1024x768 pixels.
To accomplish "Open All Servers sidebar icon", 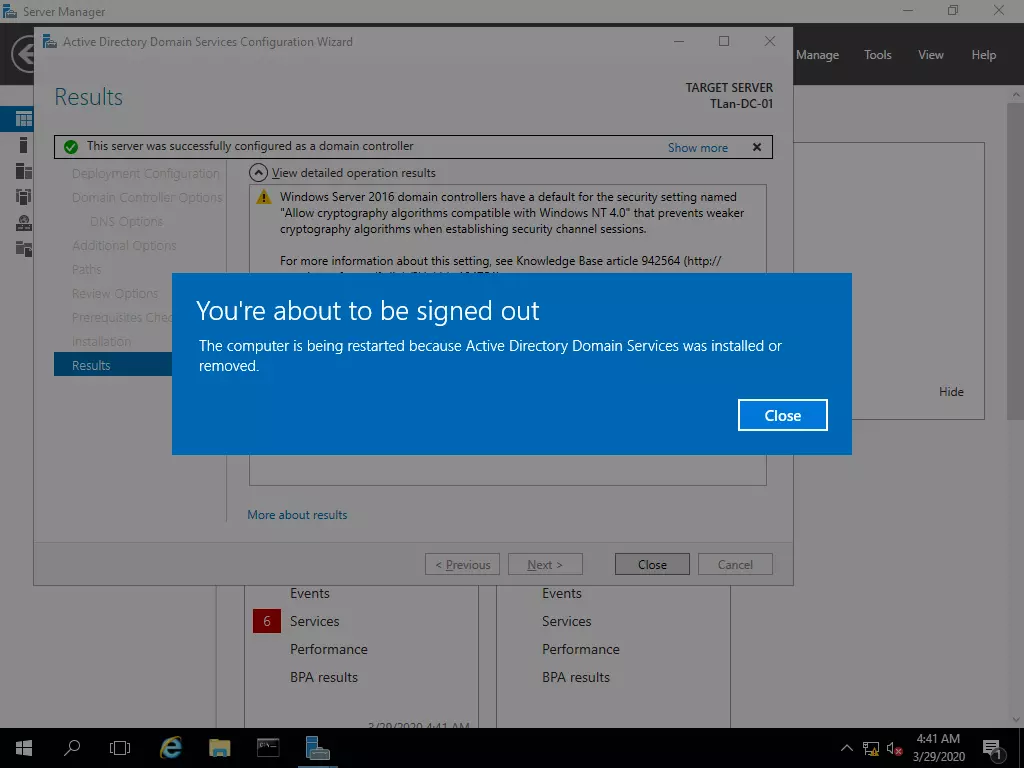I will tap(24, 171).
